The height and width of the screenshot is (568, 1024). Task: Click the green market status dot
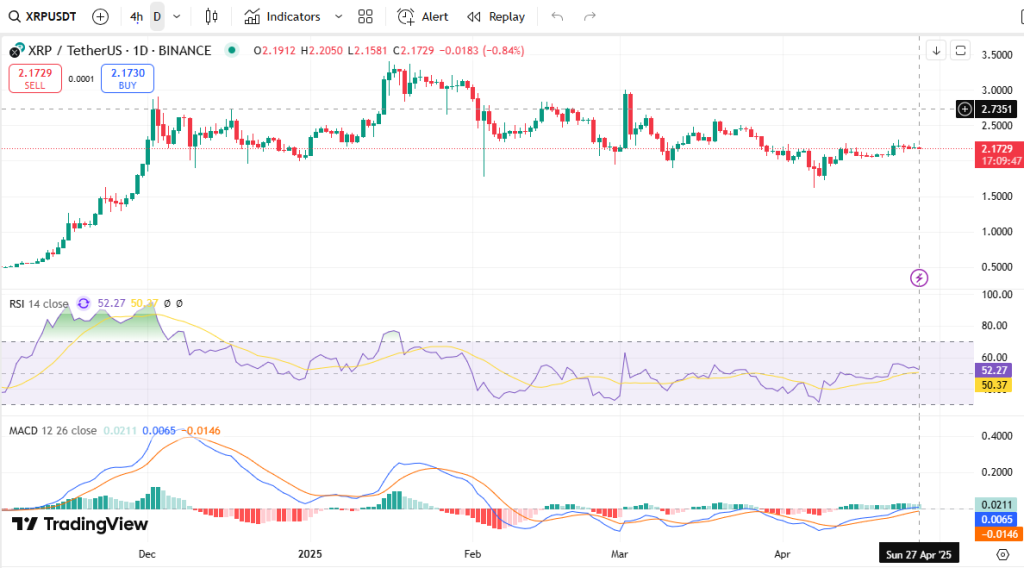231,50
